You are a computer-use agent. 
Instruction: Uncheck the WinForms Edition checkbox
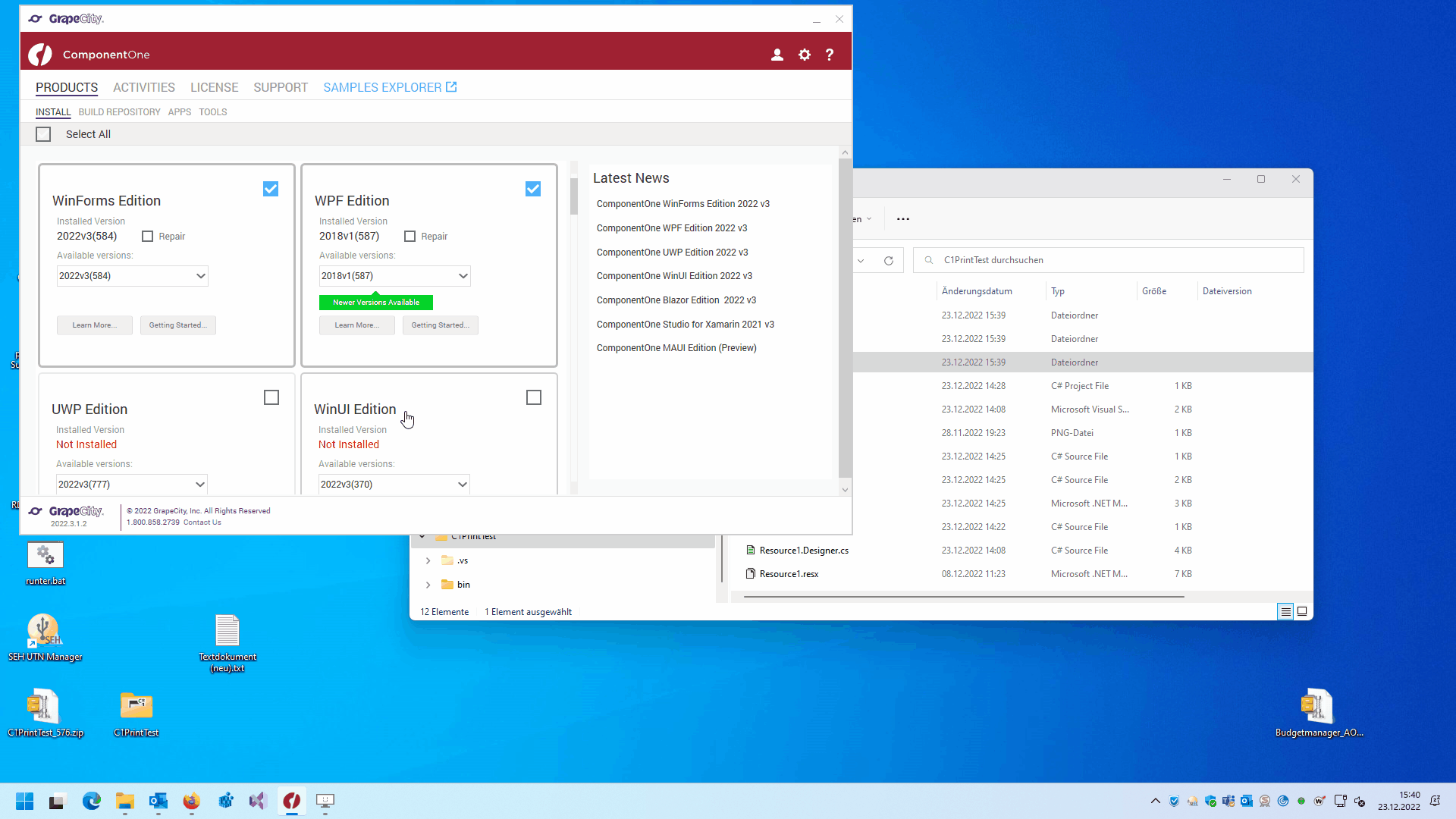(271, 189)
